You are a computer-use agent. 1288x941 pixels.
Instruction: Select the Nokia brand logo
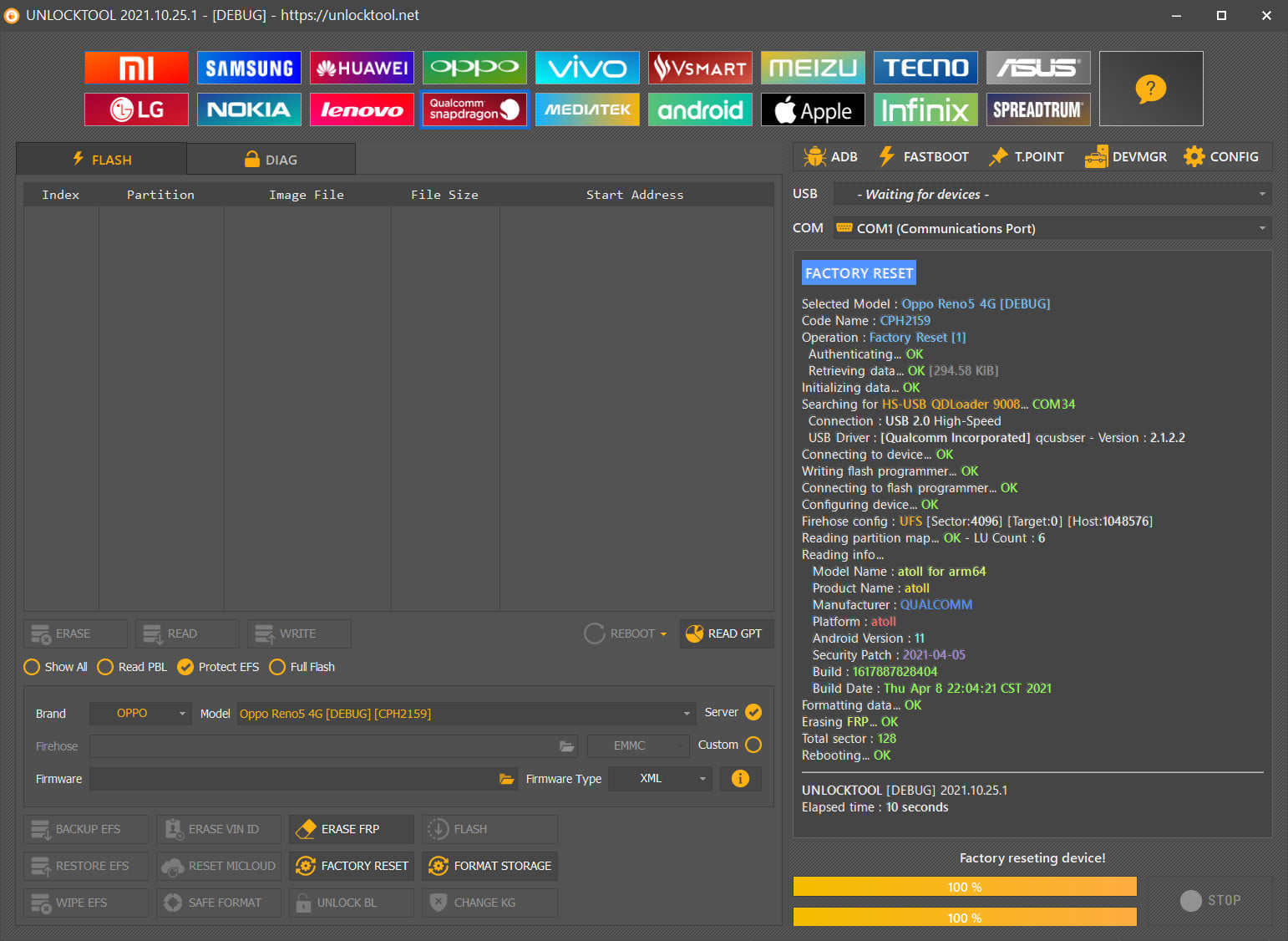pos(249,109)
